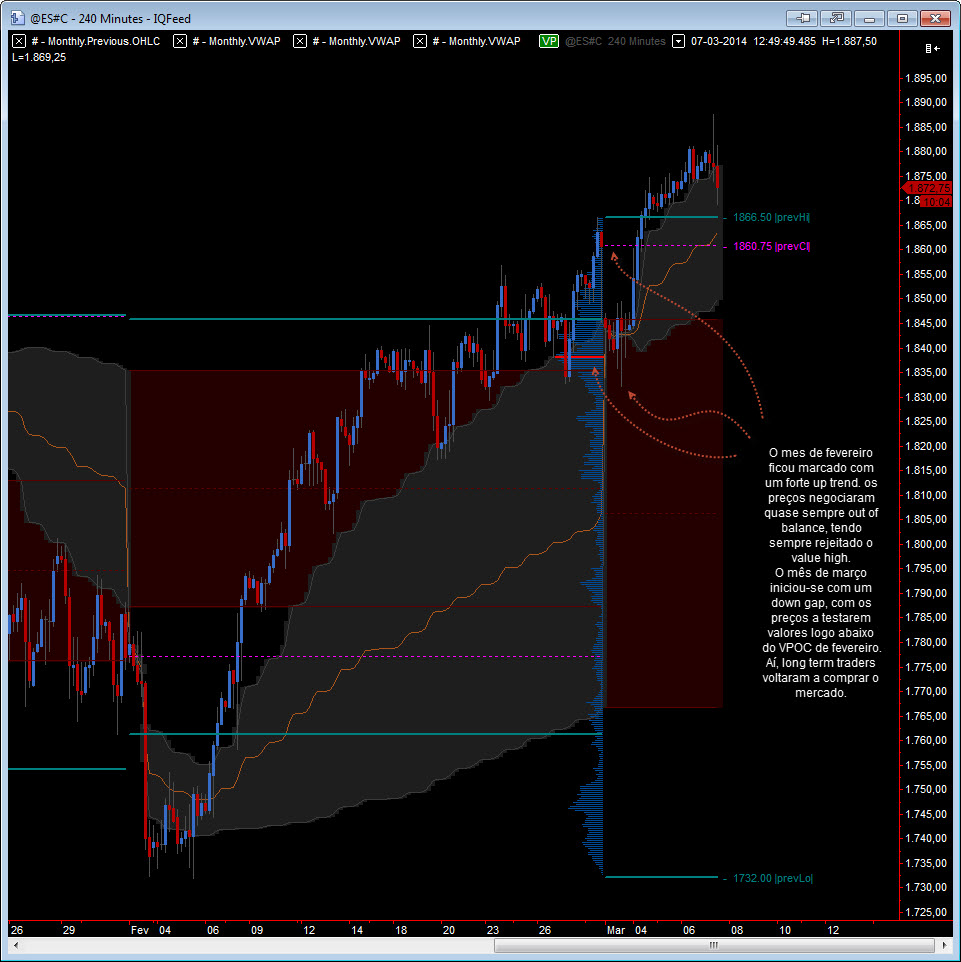The width and height of the screenshot is (961, 962).
Task: Remove the Monthly.Previous.OHLC indicator via its X box
Action: (19, 41)
